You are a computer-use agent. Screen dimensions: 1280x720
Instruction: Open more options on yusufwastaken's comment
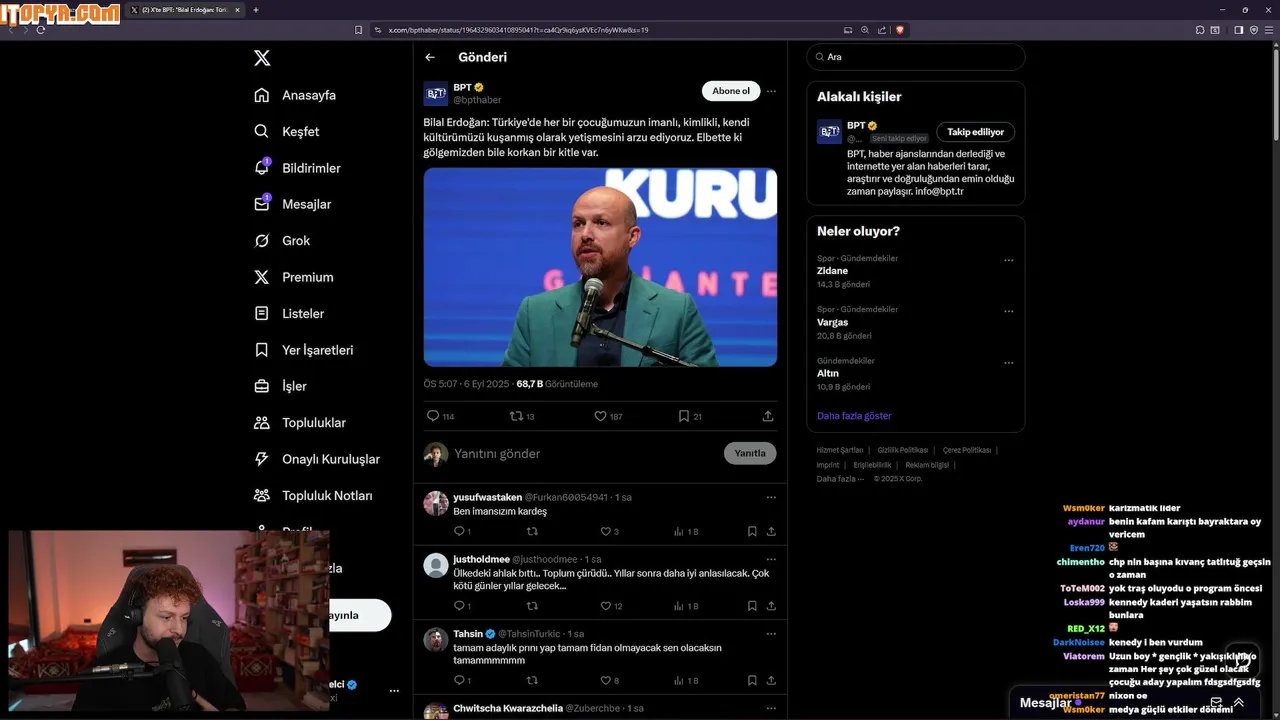pos(771,497)
